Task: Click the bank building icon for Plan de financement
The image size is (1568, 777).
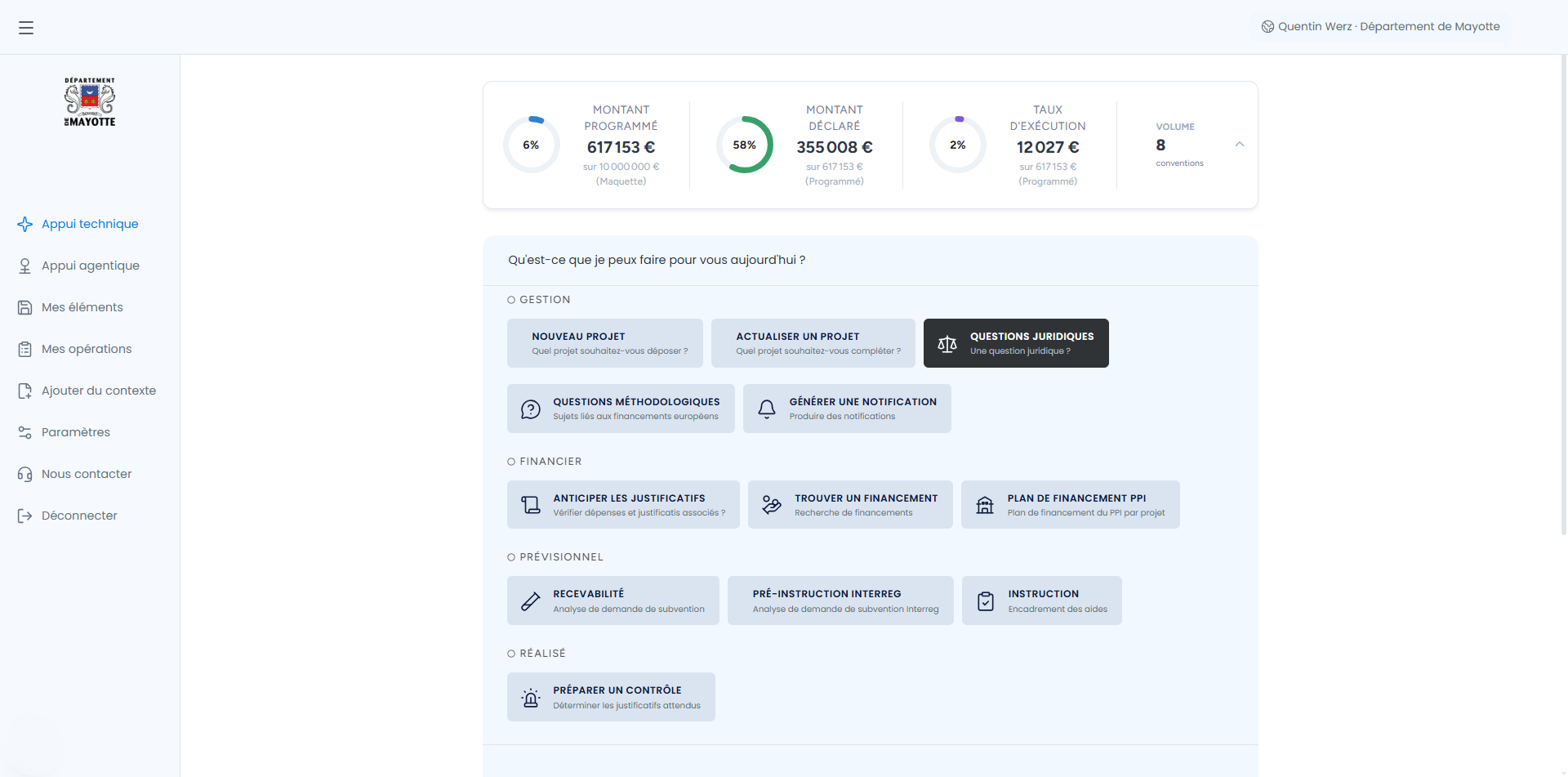Action: 985,505
